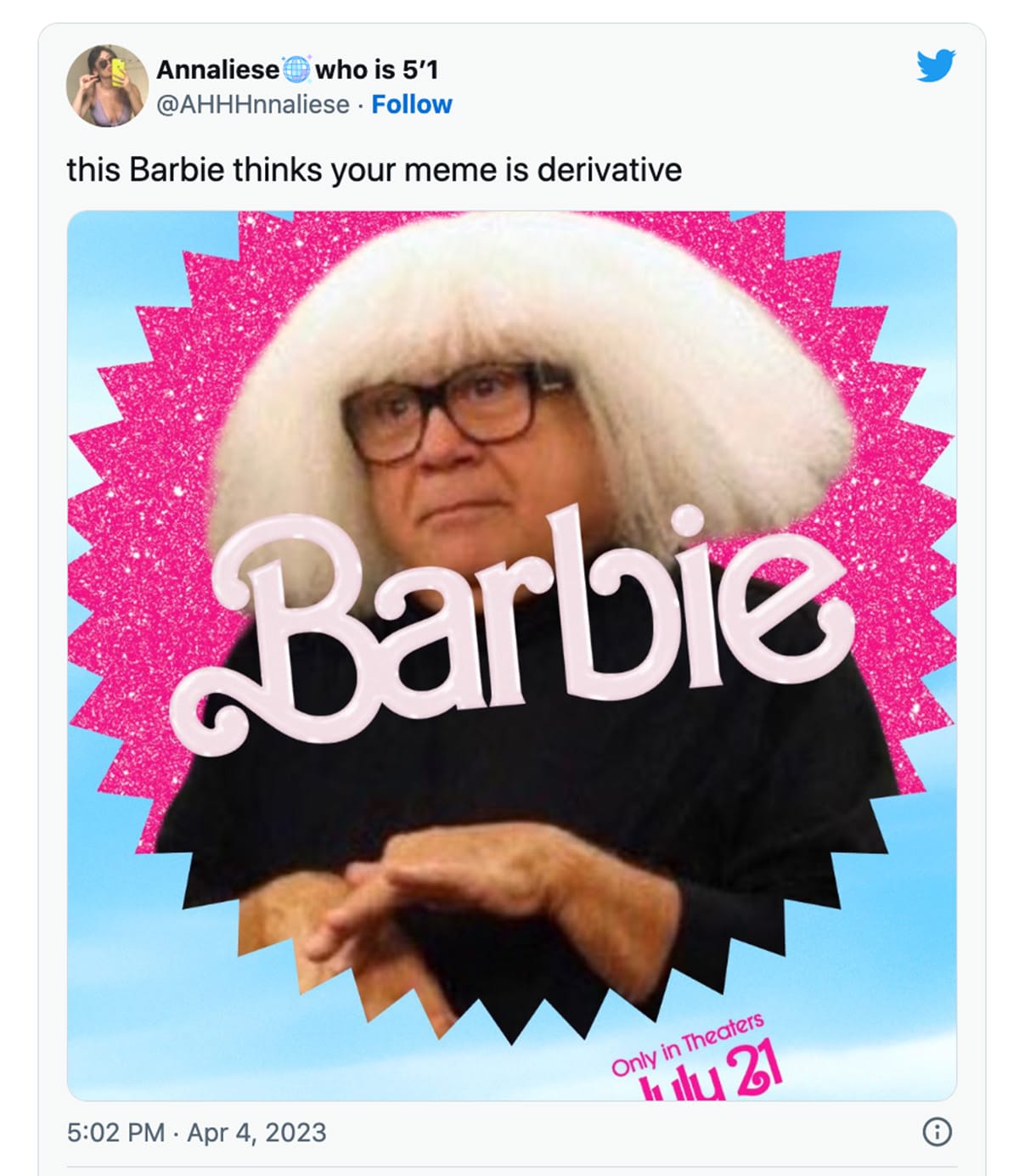Click the "who is 5'1" name suffix
The height and width of the screenshot is (1176, 1019).
pos(376,69)
